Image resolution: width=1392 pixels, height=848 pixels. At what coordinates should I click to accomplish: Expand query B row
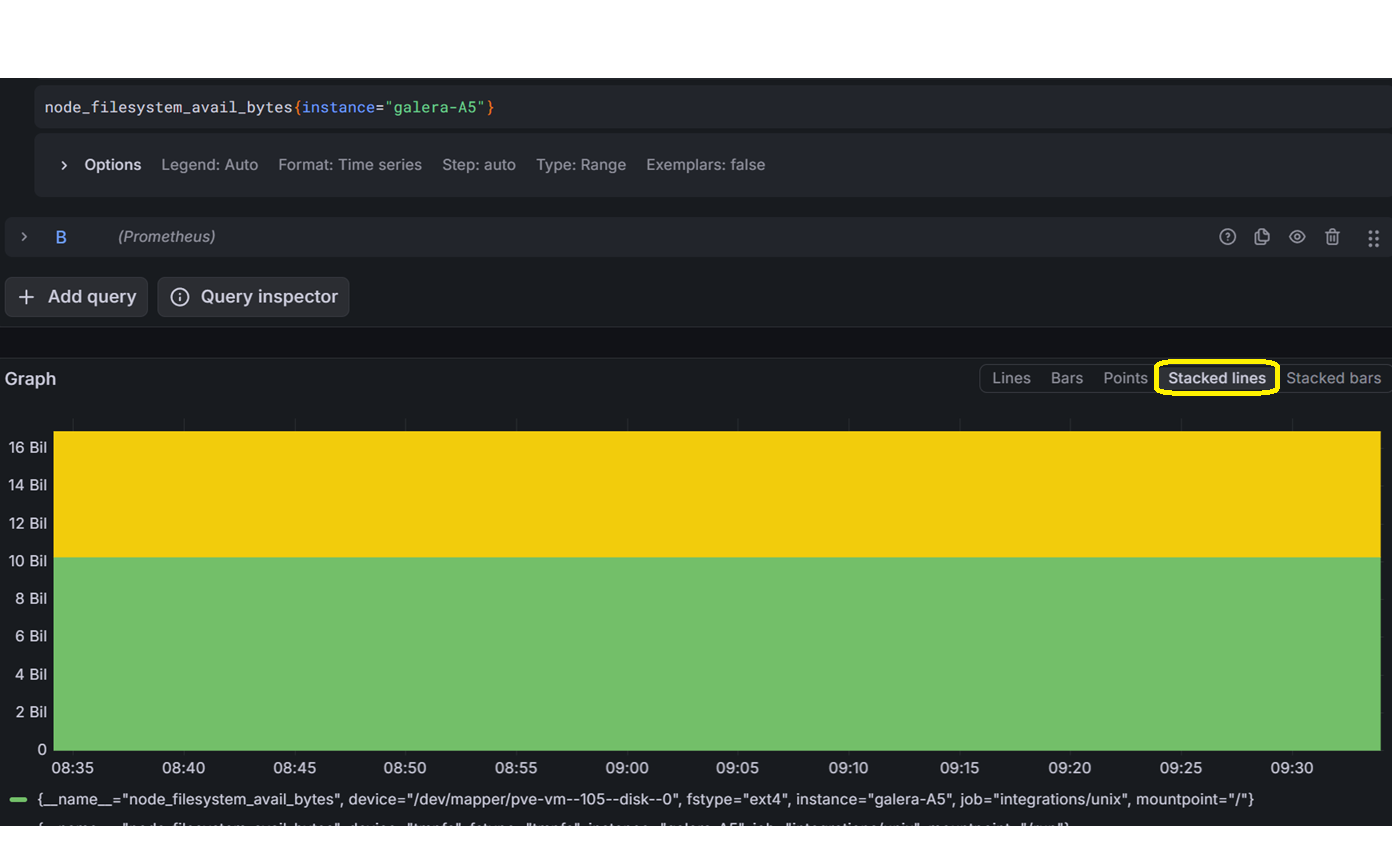(25, 237)
